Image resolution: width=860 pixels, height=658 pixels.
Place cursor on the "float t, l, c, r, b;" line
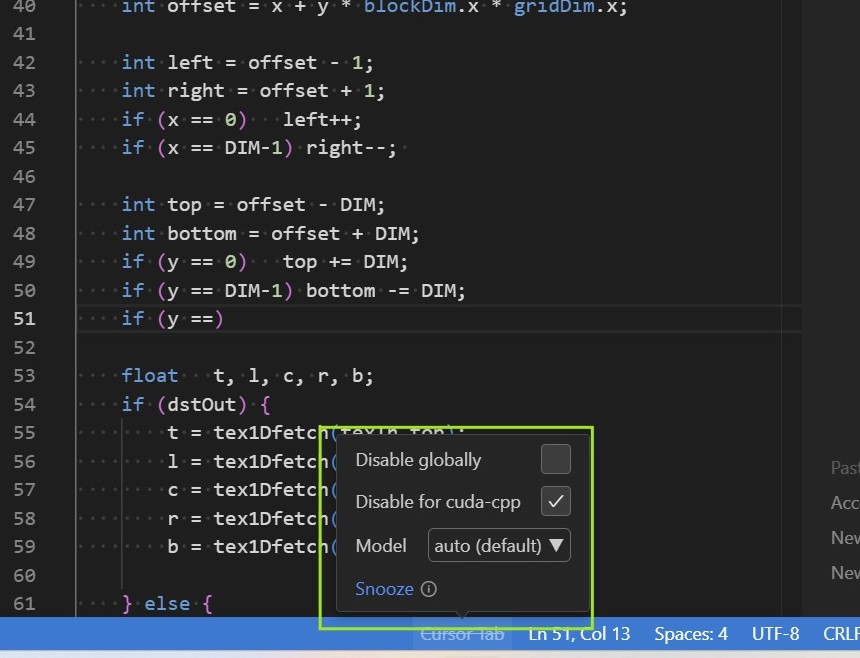pos(247,377)
